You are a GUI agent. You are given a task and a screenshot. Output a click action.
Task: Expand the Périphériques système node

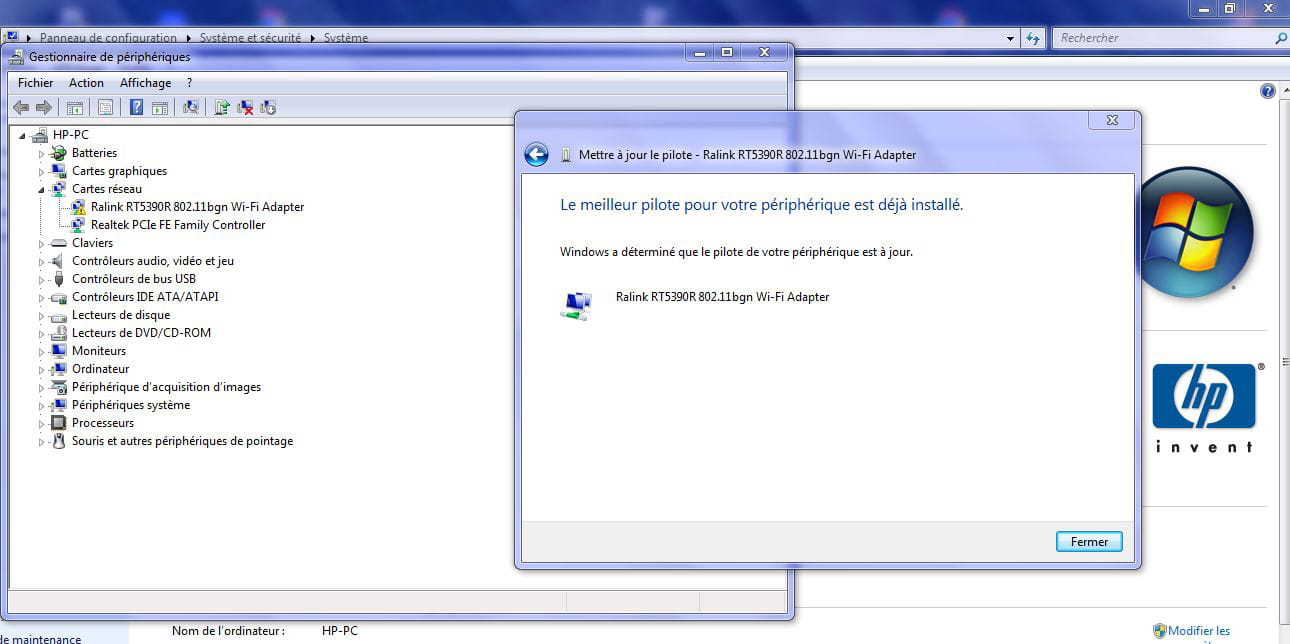pos(41,405)
